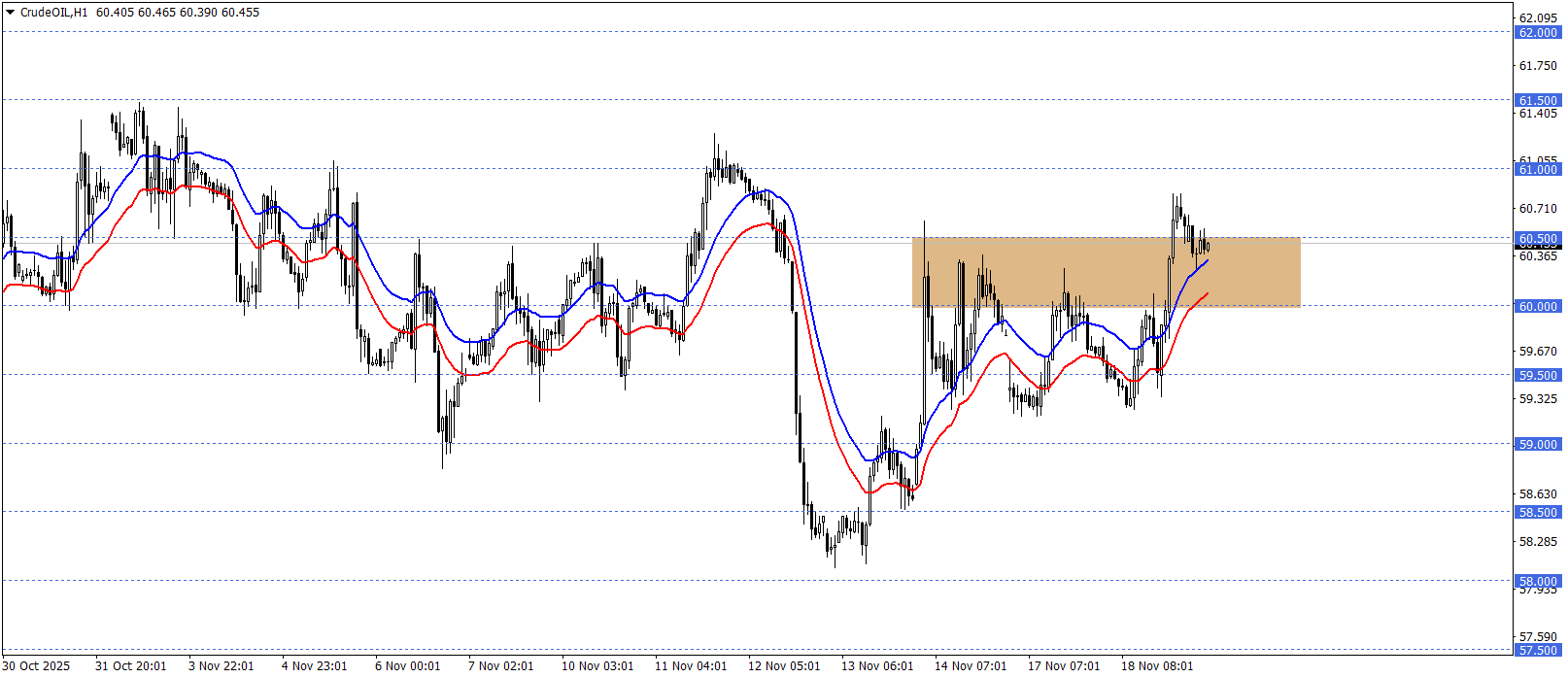Click the CrudeOIL,H1 chart title text
1568x678 pixels.
(53, 13)
